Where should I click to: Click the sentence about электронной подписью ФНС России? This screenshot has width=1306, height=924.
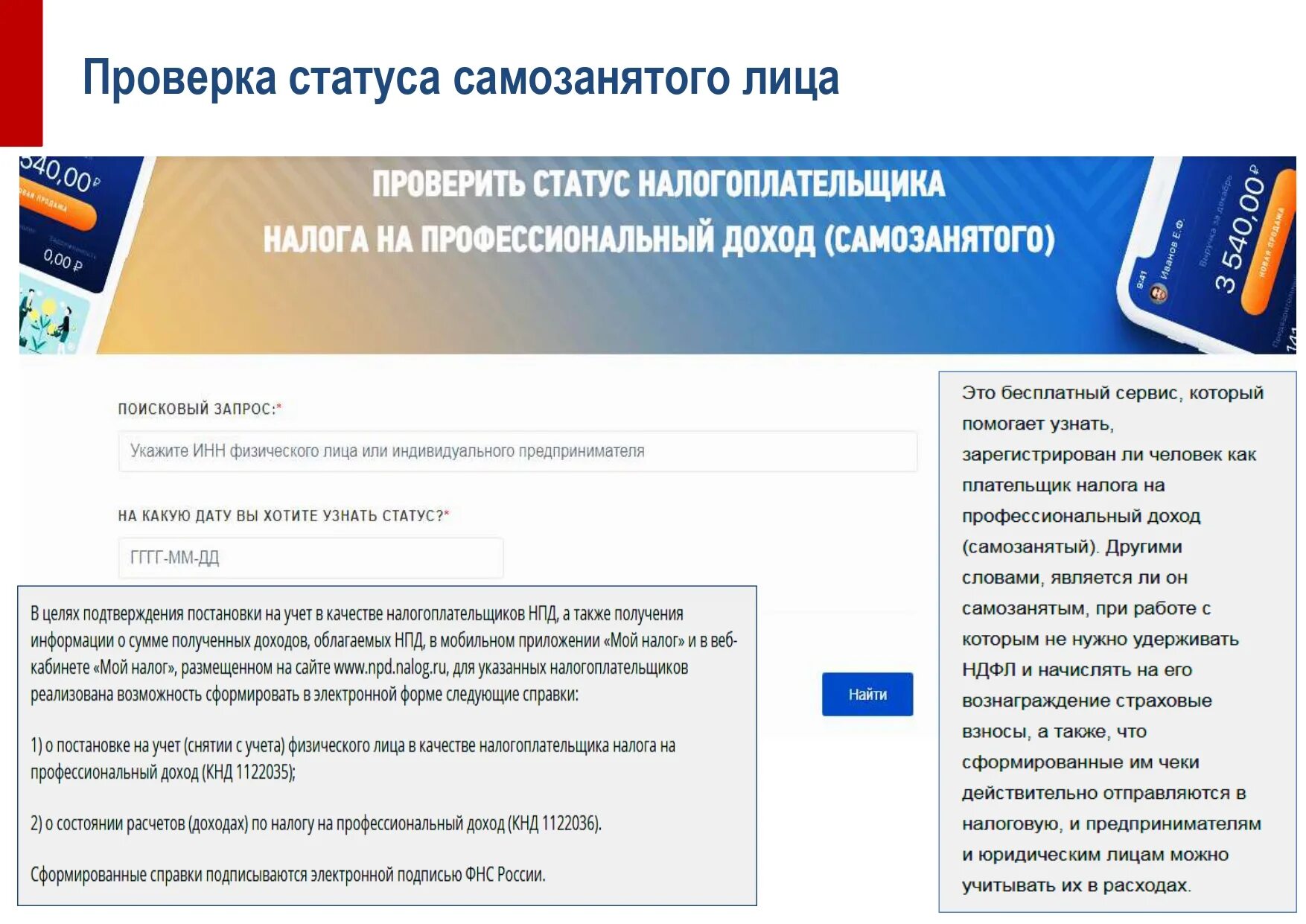click(287, 875)
